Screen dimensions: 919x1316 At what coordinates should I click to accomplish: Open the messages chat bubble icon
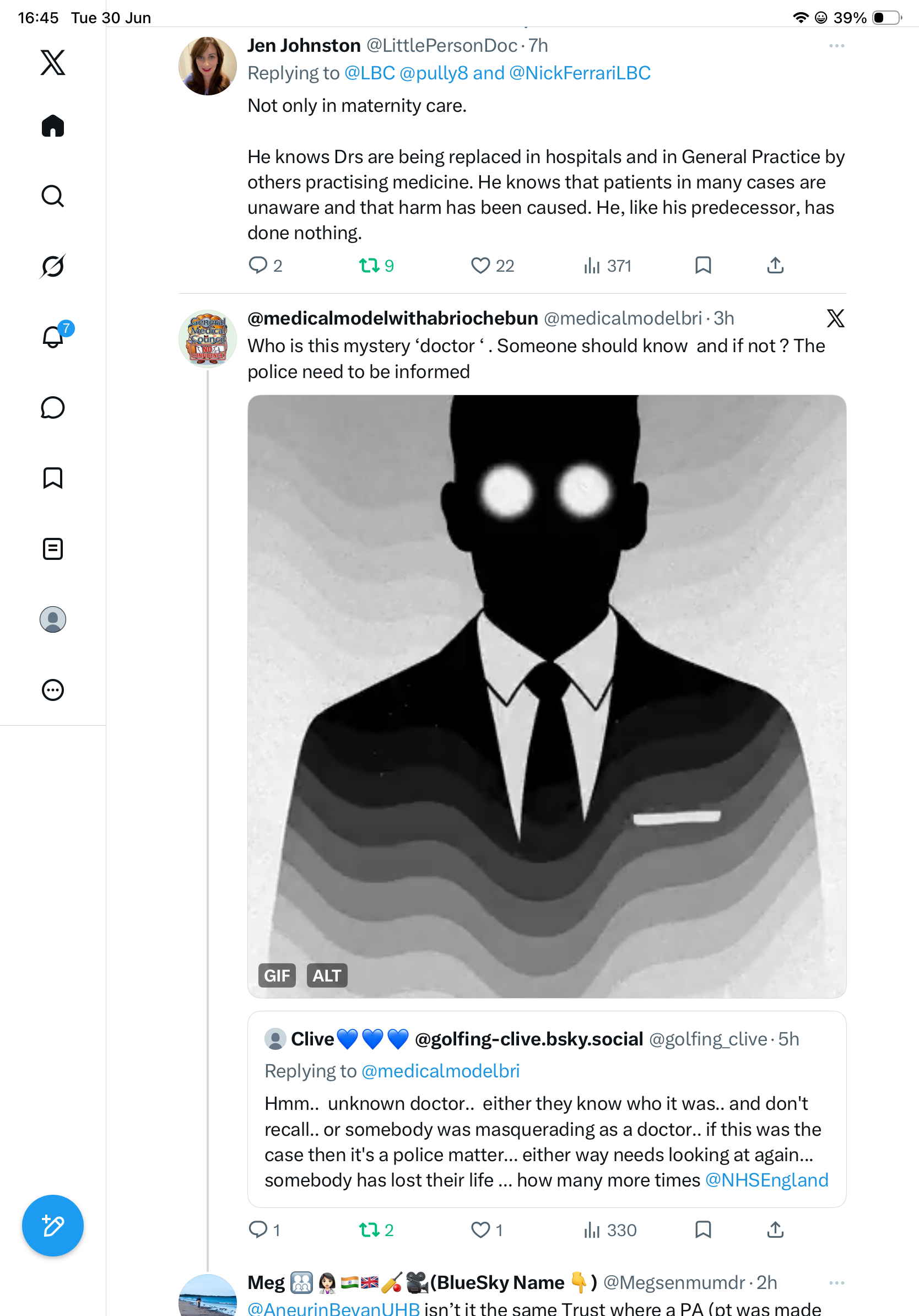point(53,407)
